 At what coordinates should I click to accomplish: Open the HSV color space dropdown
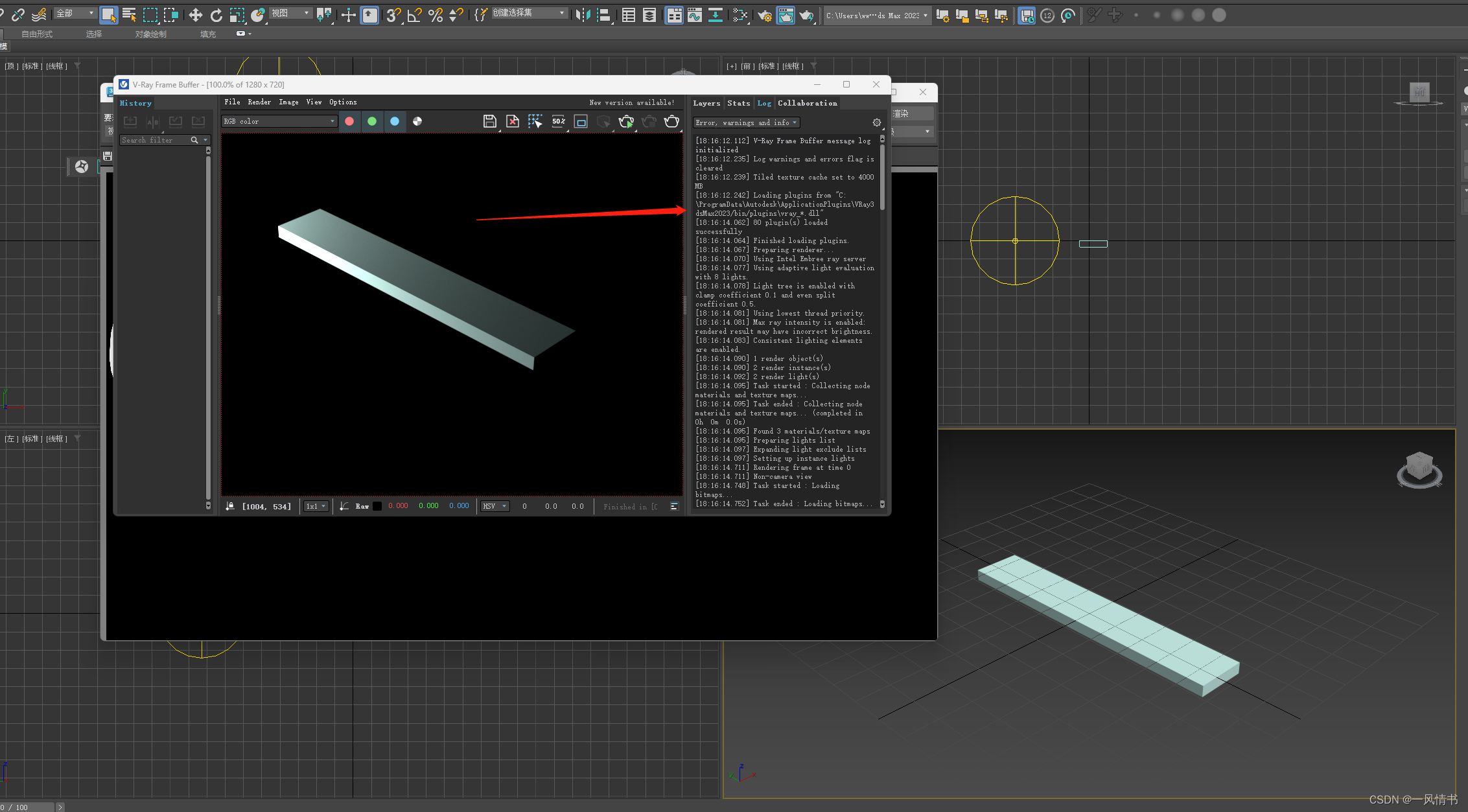pos(495,506)
